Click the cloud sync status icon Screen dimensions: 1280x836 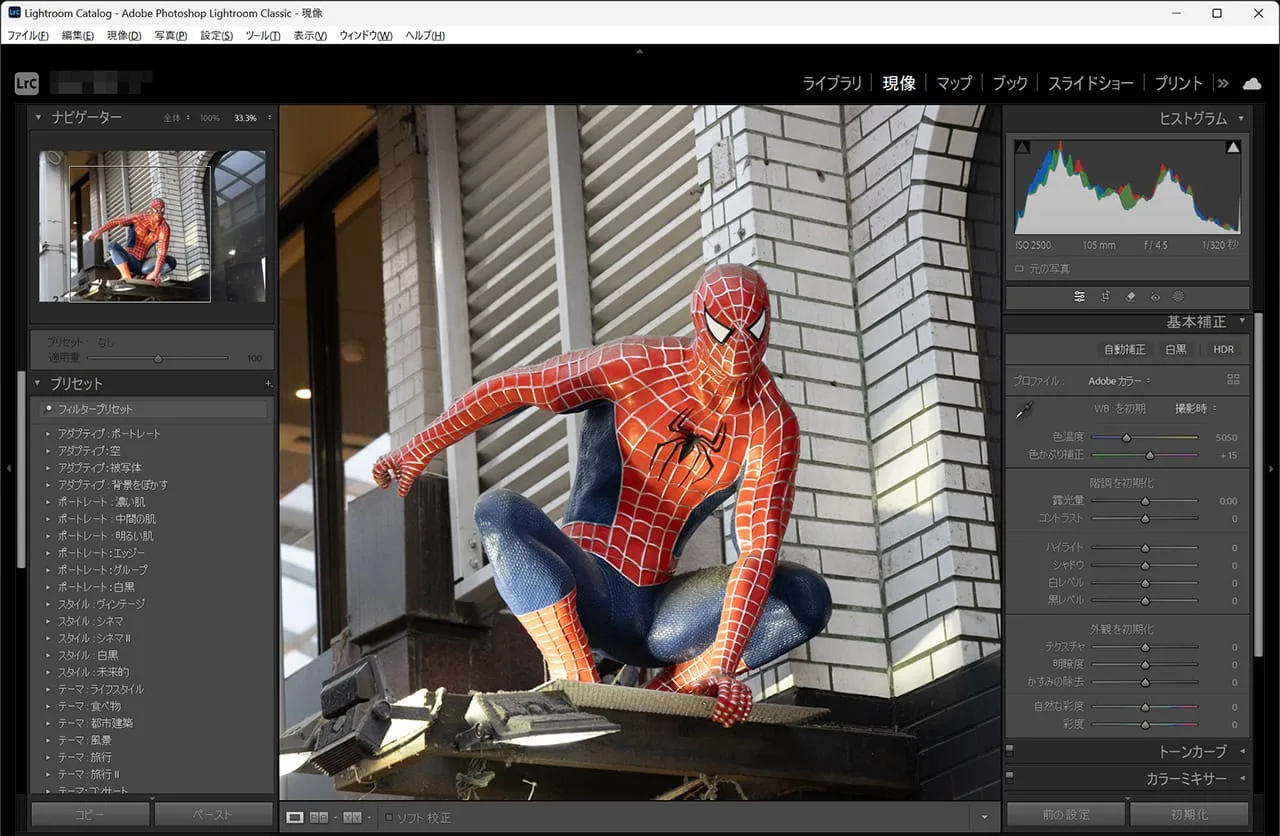click(1252, 83)
